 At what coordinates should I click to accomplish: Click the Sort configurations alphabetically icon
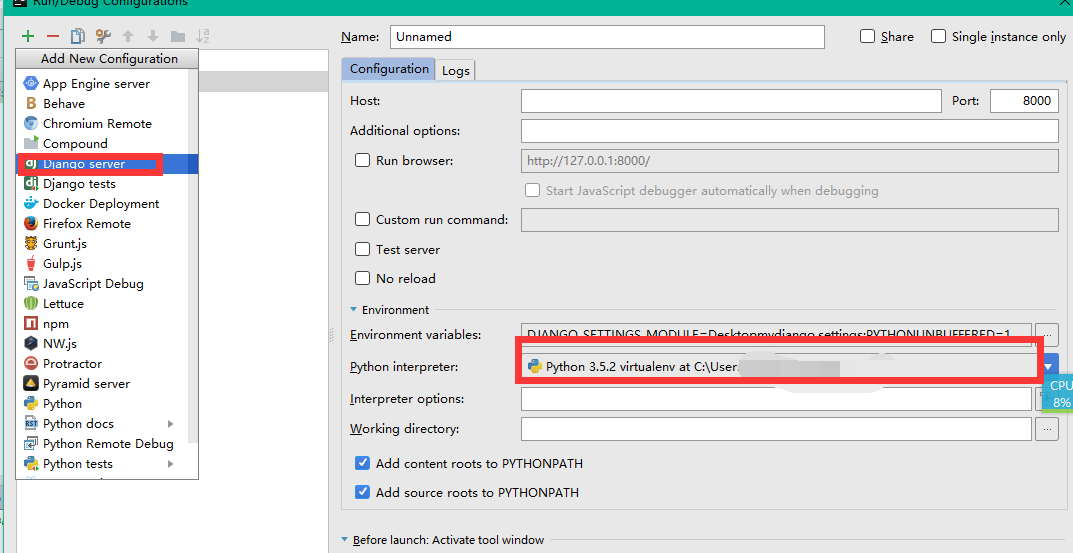[x=203, y=36]
